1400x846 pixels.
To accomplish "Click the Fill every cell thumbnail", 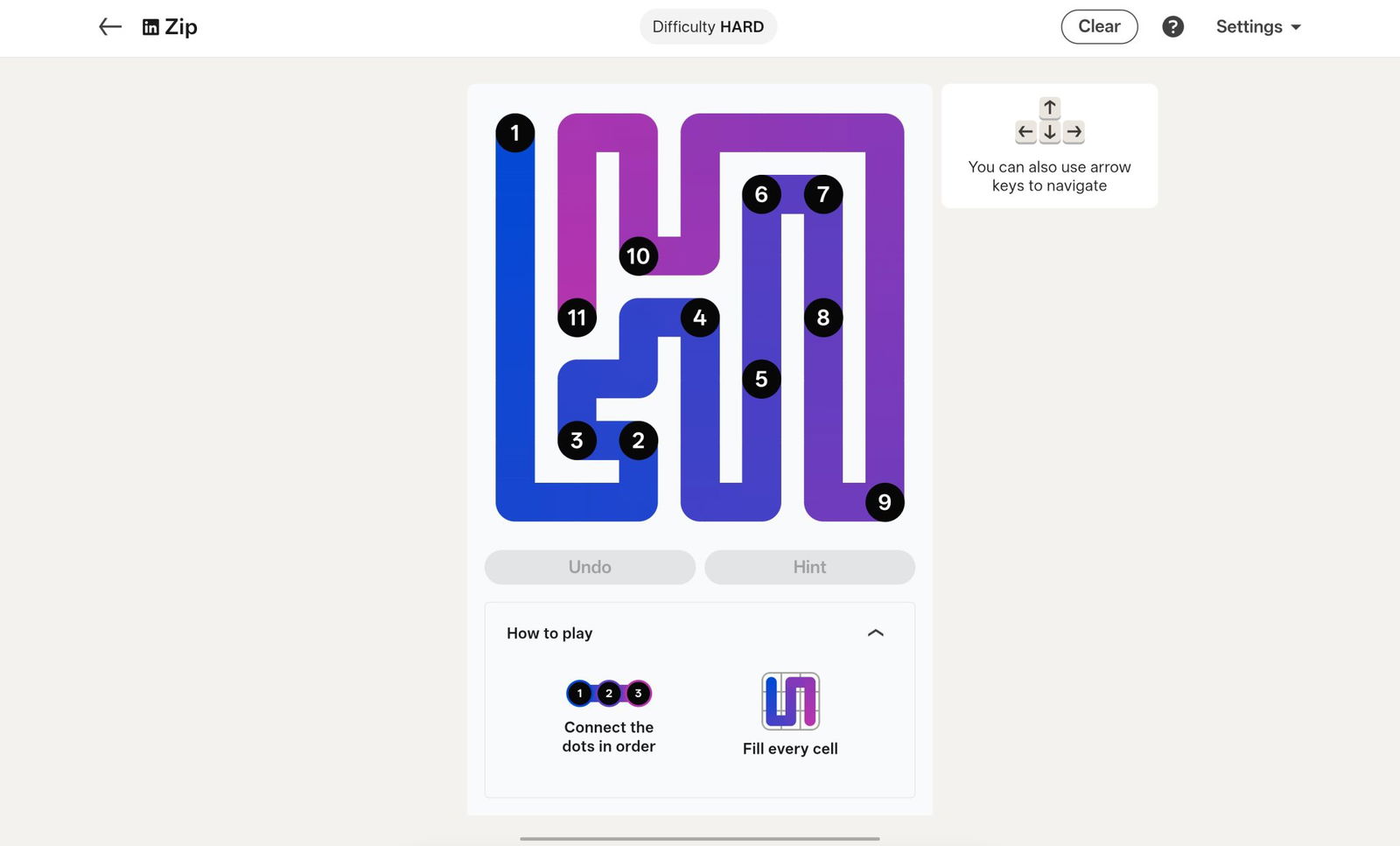I will (790, 701).
